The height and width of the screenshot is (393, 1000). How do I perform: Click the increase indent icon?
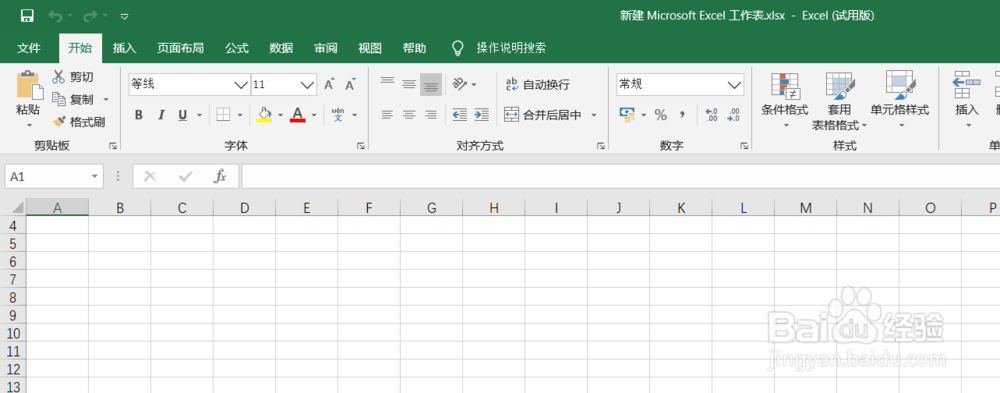(482, 115)
